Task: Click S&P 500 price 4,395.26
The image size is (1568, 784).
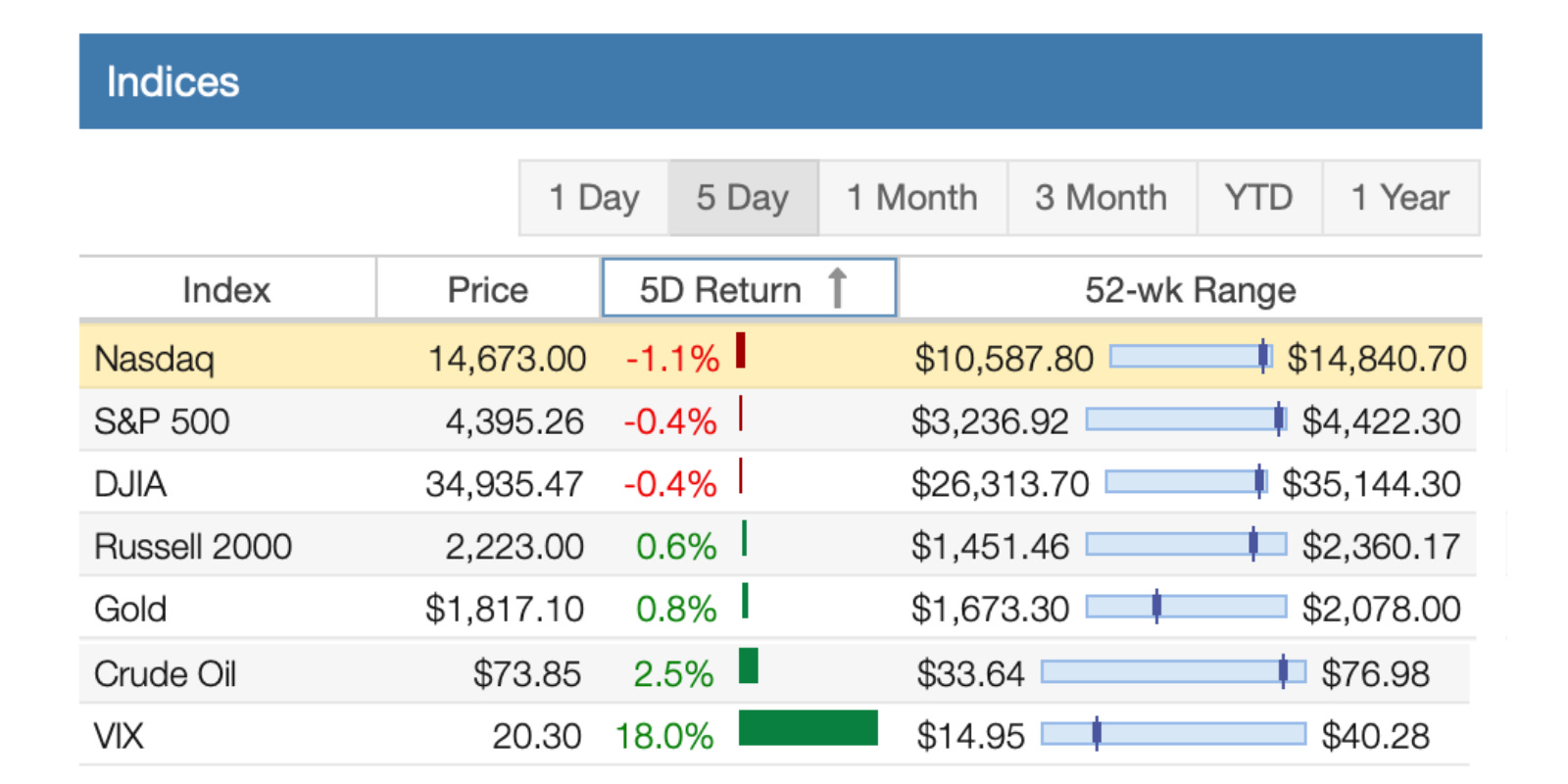Action: pyautogui.click(x=514, y=421)
